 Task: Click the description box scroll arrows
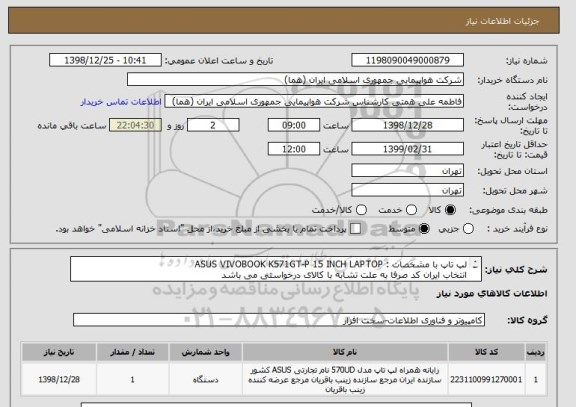(x=475, y=264)
